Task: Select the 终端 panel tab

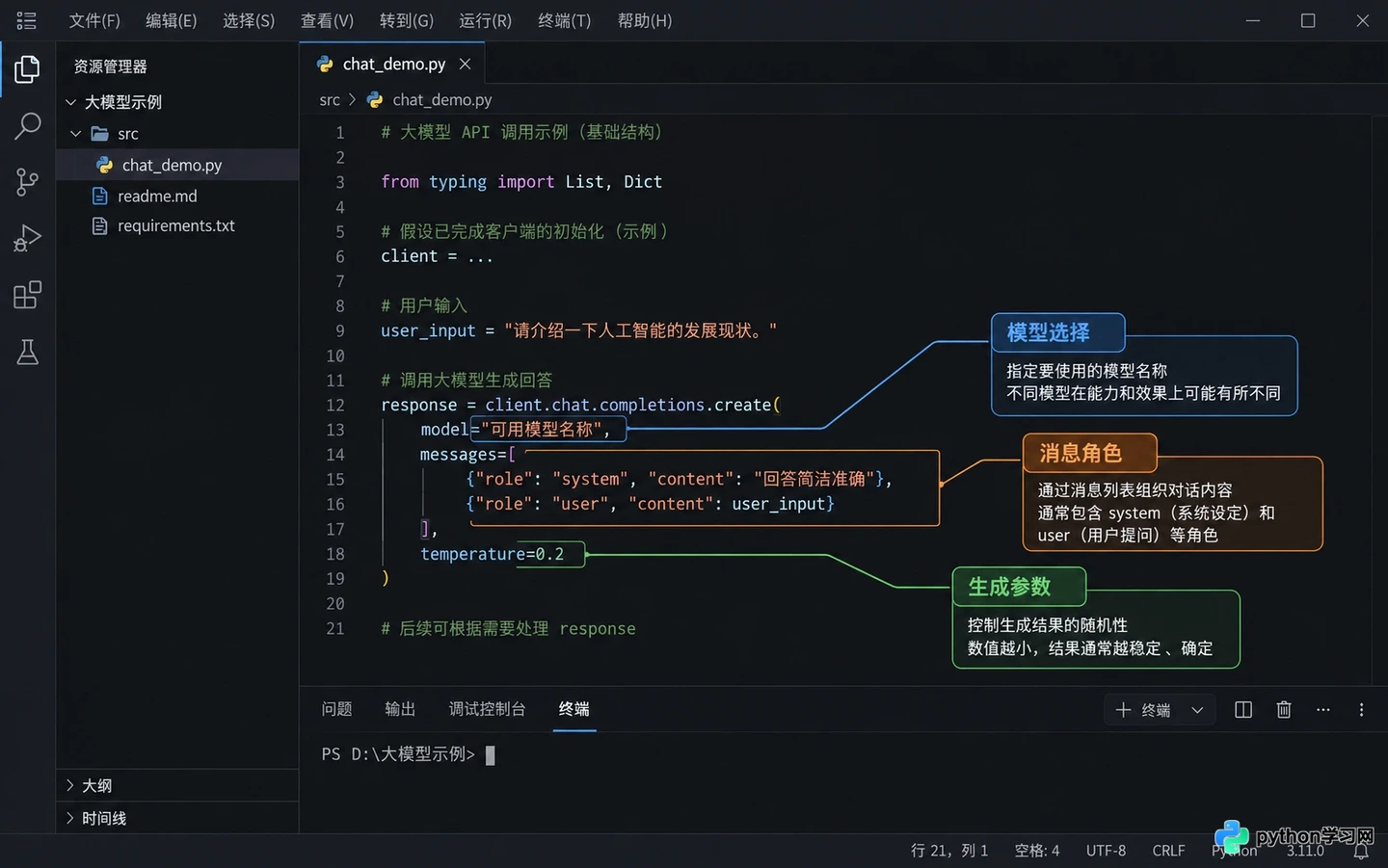Action: [574, 709]
